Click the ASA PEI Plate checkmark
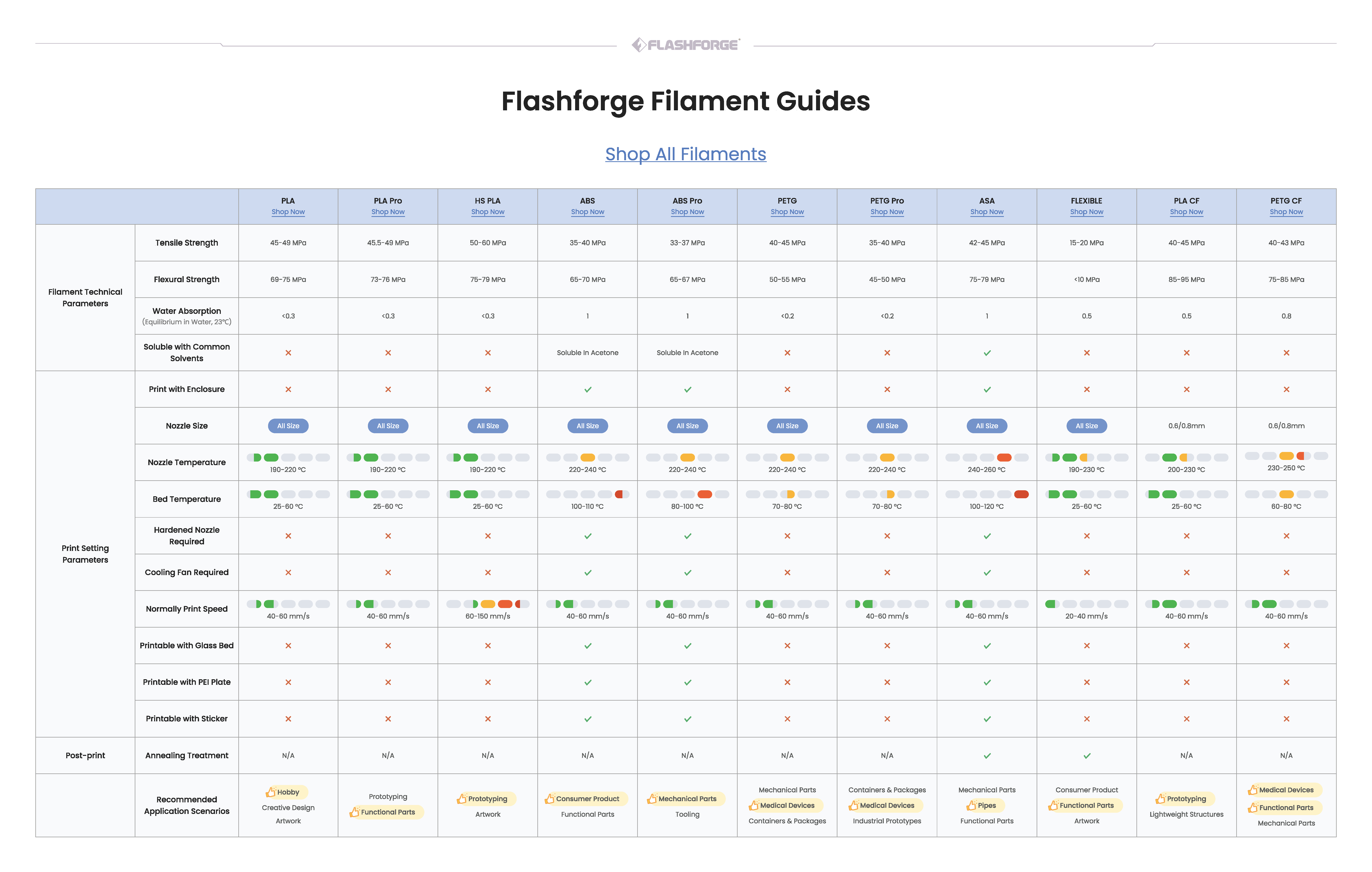The image size is (1372, 872). point(987,682)
